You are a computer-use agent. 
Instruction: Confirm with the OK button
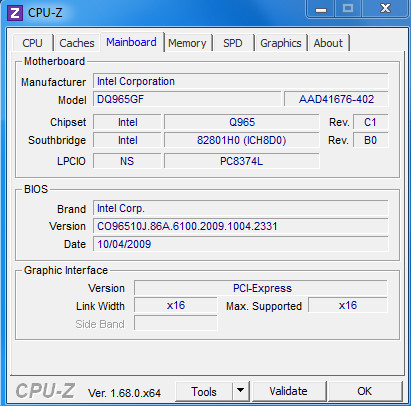pyautogui.click(x=365, y=391)
